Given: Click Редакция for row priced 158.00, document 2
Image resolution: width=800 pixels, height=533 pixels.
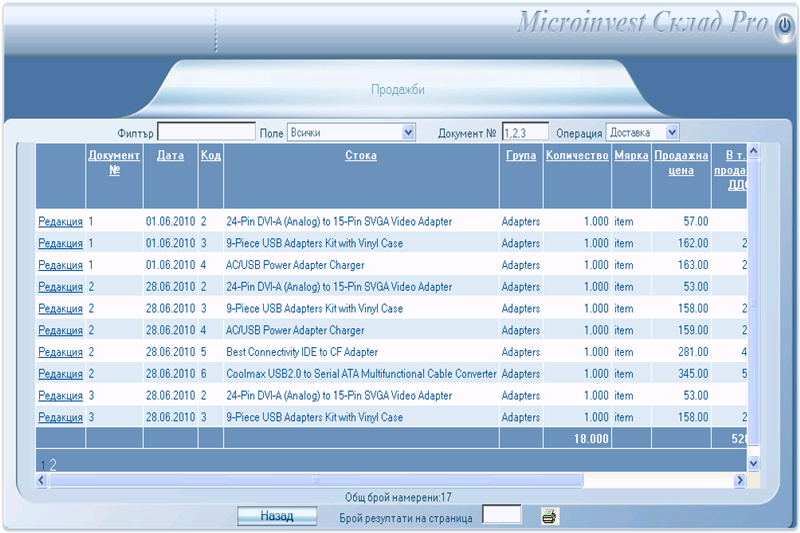Looking at the screenshot, I should [60, 309].
